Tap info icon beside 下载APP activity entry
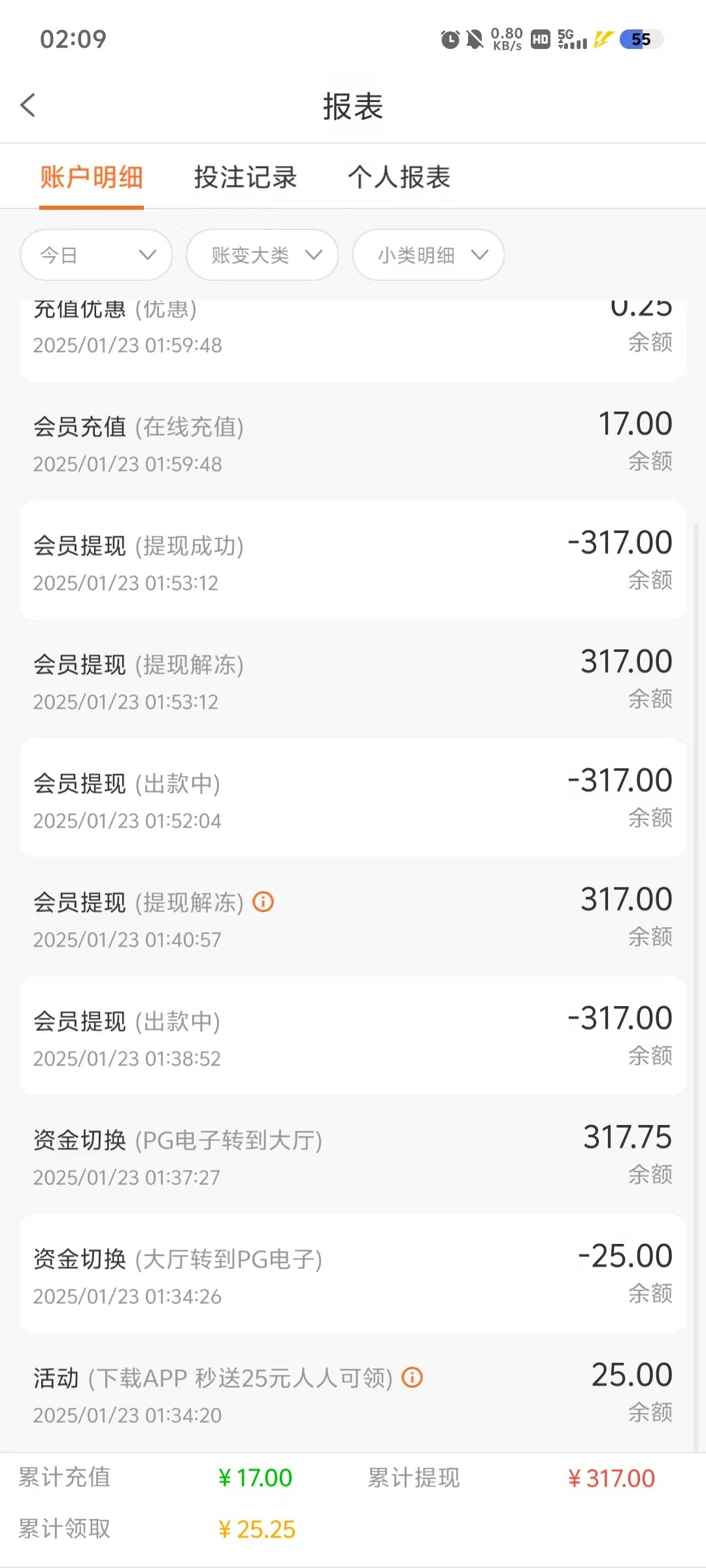Screen dimensions: 706x1568 pos(412,1377)
